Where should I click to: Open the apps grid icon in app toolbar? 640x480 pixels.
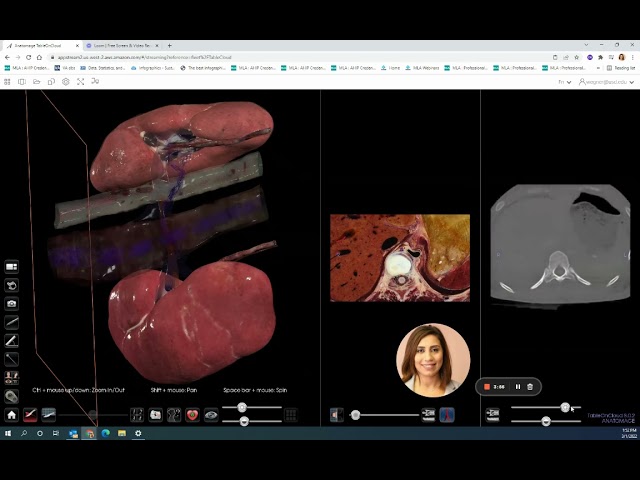7,82
